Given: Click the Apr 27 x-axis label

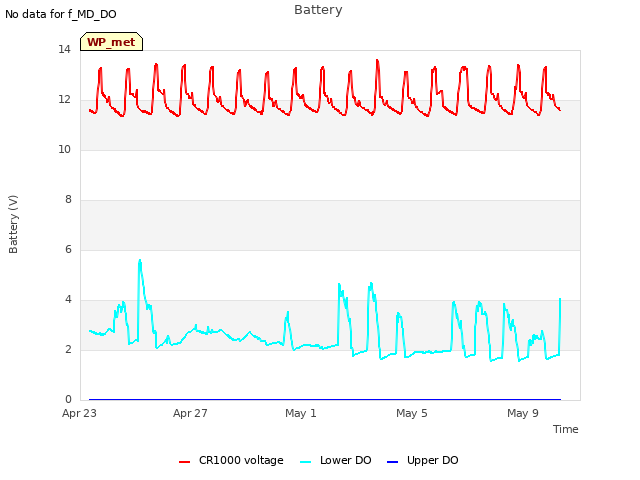Looking at the screenshot, I should tap(190, 413).
